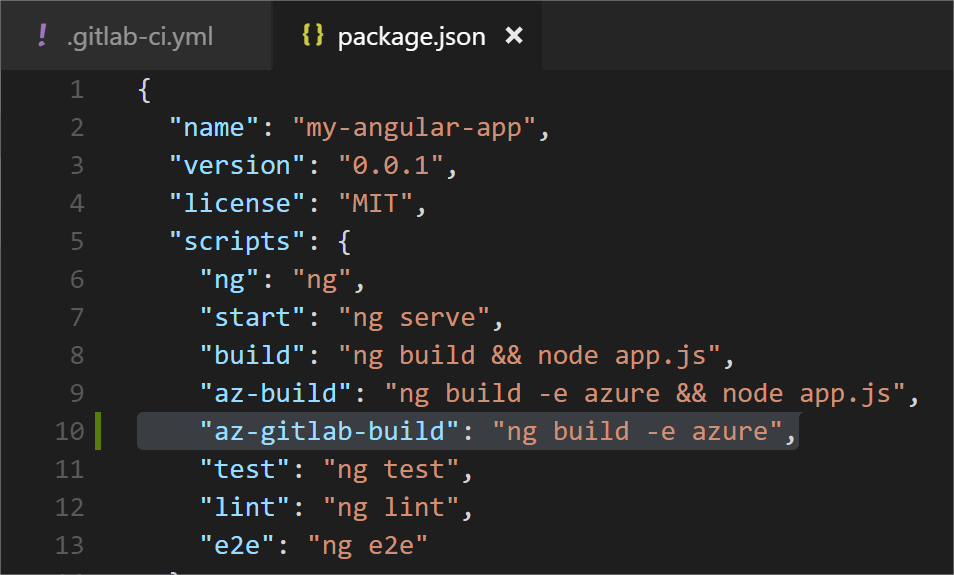
Task: Click the "az-build" script key
Action: [x=276, y=394]
